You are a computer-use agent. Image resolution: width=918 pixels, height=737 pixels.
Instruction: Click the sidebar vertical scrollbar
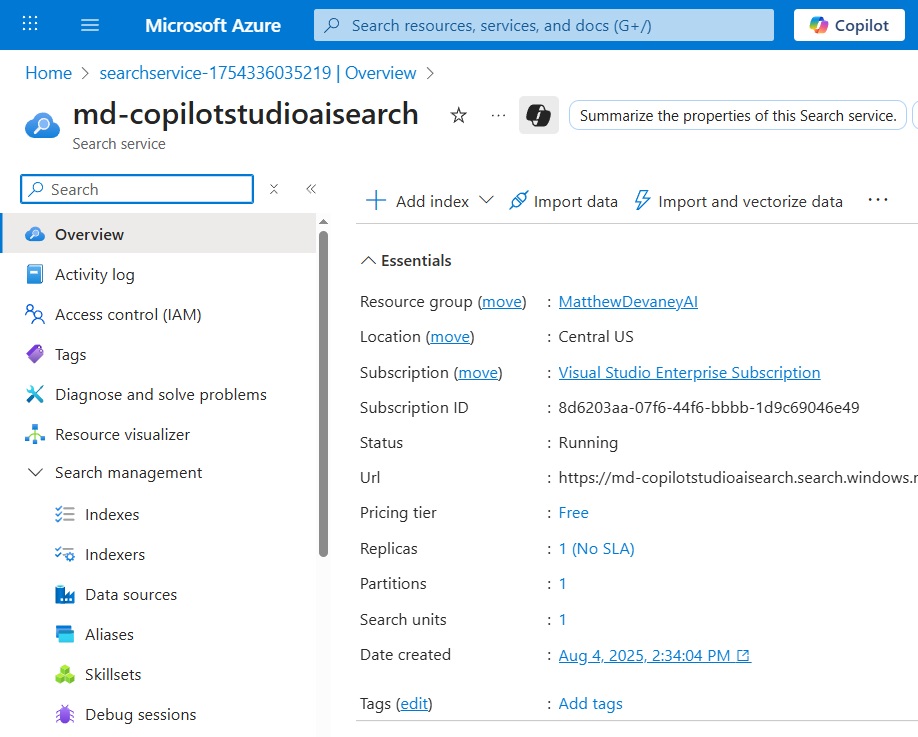click(x=323, y=393)
